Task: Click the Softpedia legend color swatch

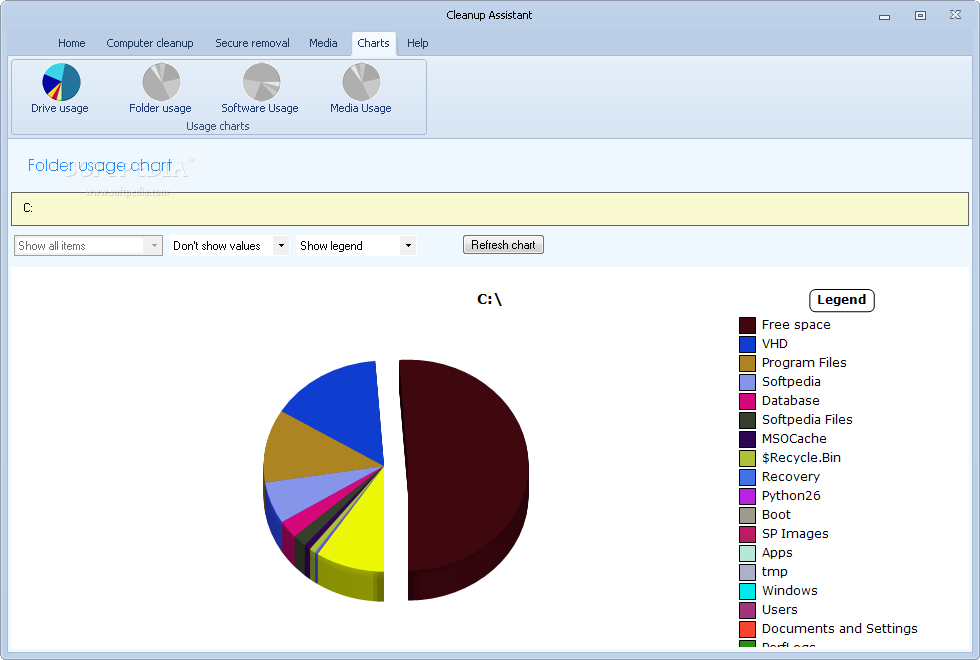Action: pyautogui.click(x=748, y=382)
